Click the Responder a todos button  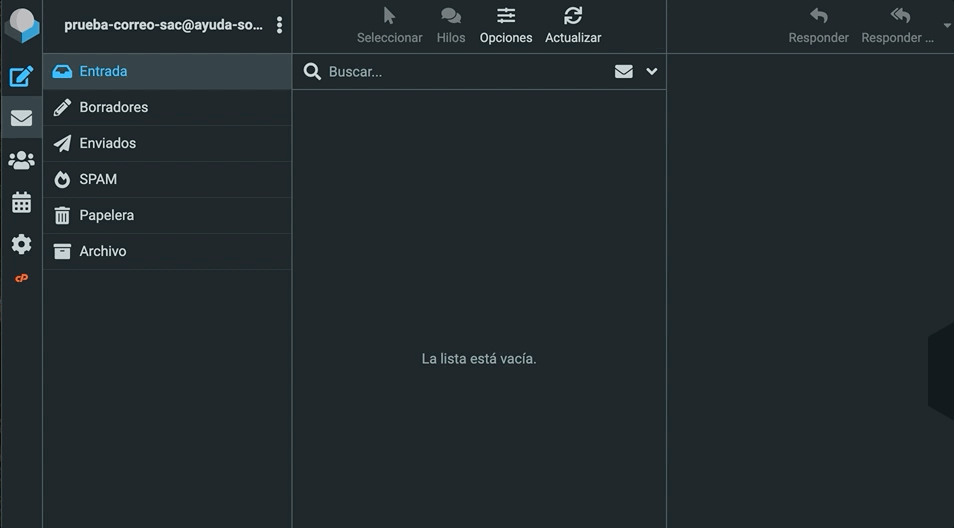click(897, 26)
